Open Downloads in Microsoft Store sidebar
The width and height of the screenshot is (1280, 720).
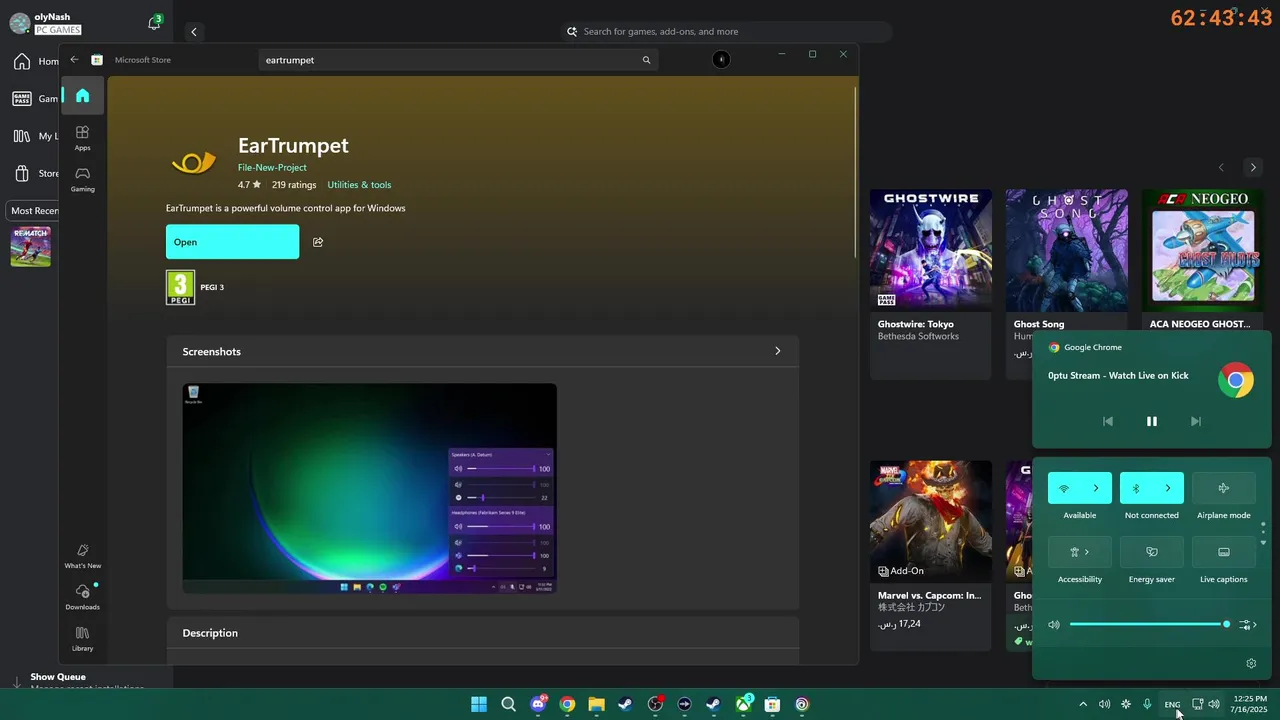[82, 597]
